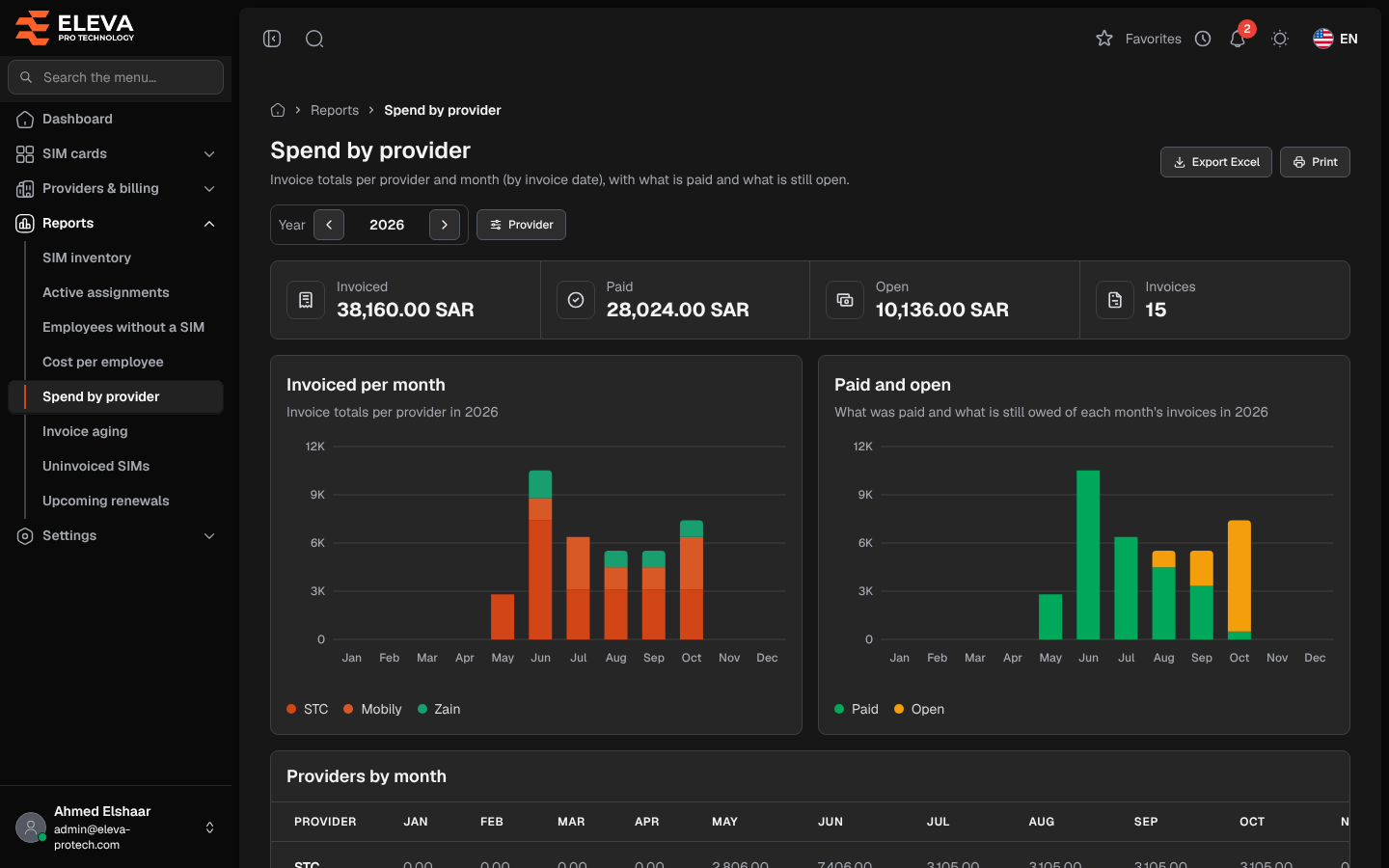Open search via the magnifier icon
Screen dimensions: 1389x868
pos(314,39)
